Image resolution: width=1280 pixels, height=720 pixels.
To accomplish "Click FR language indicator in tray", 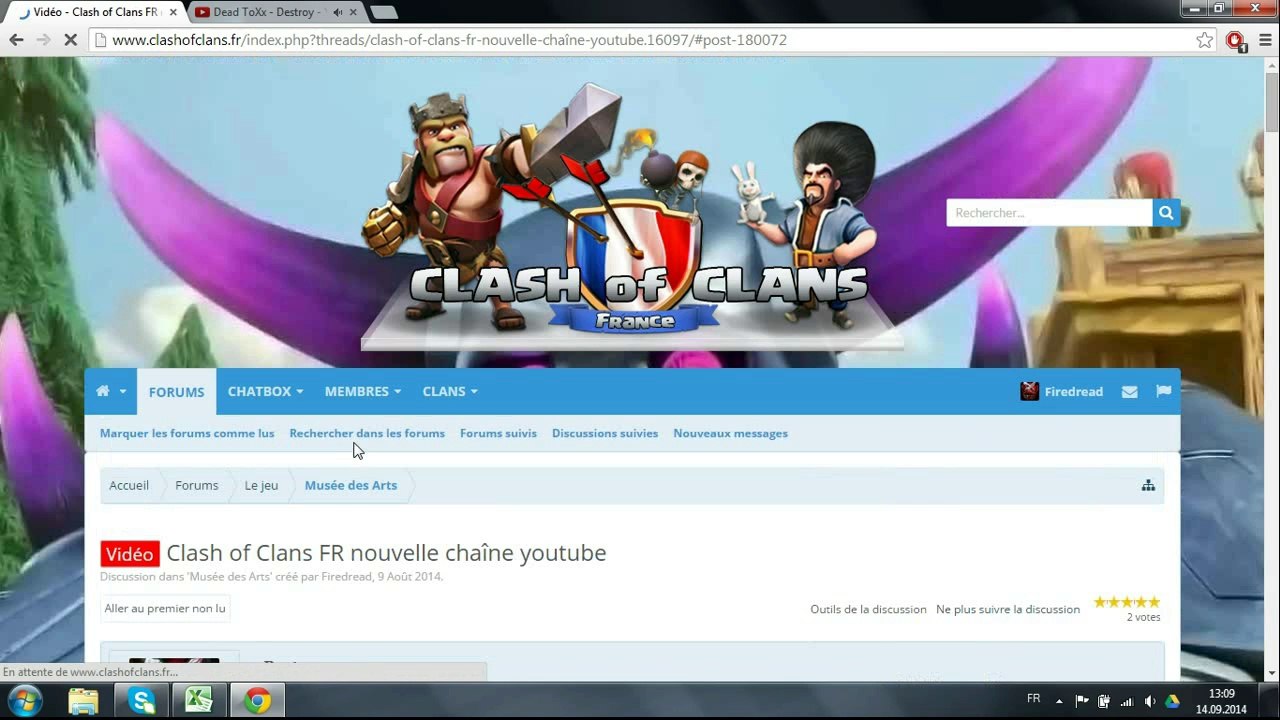I will pos(1033,699).
